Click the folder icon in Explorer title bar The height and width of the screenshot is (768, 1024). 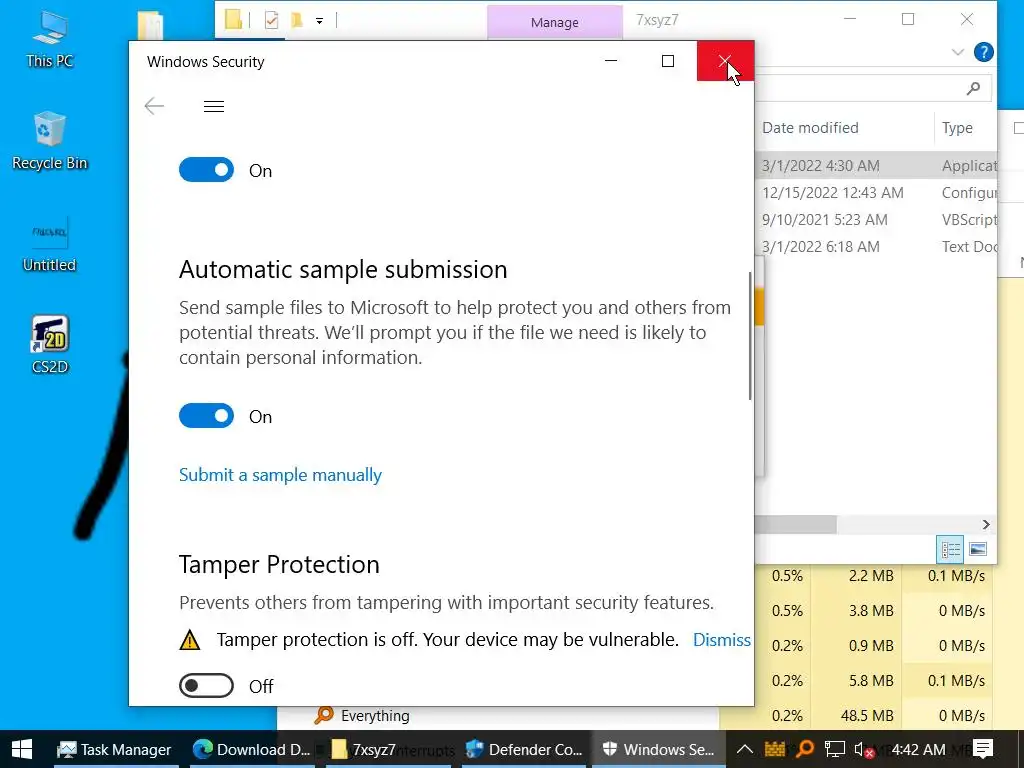tap(233, 19)
